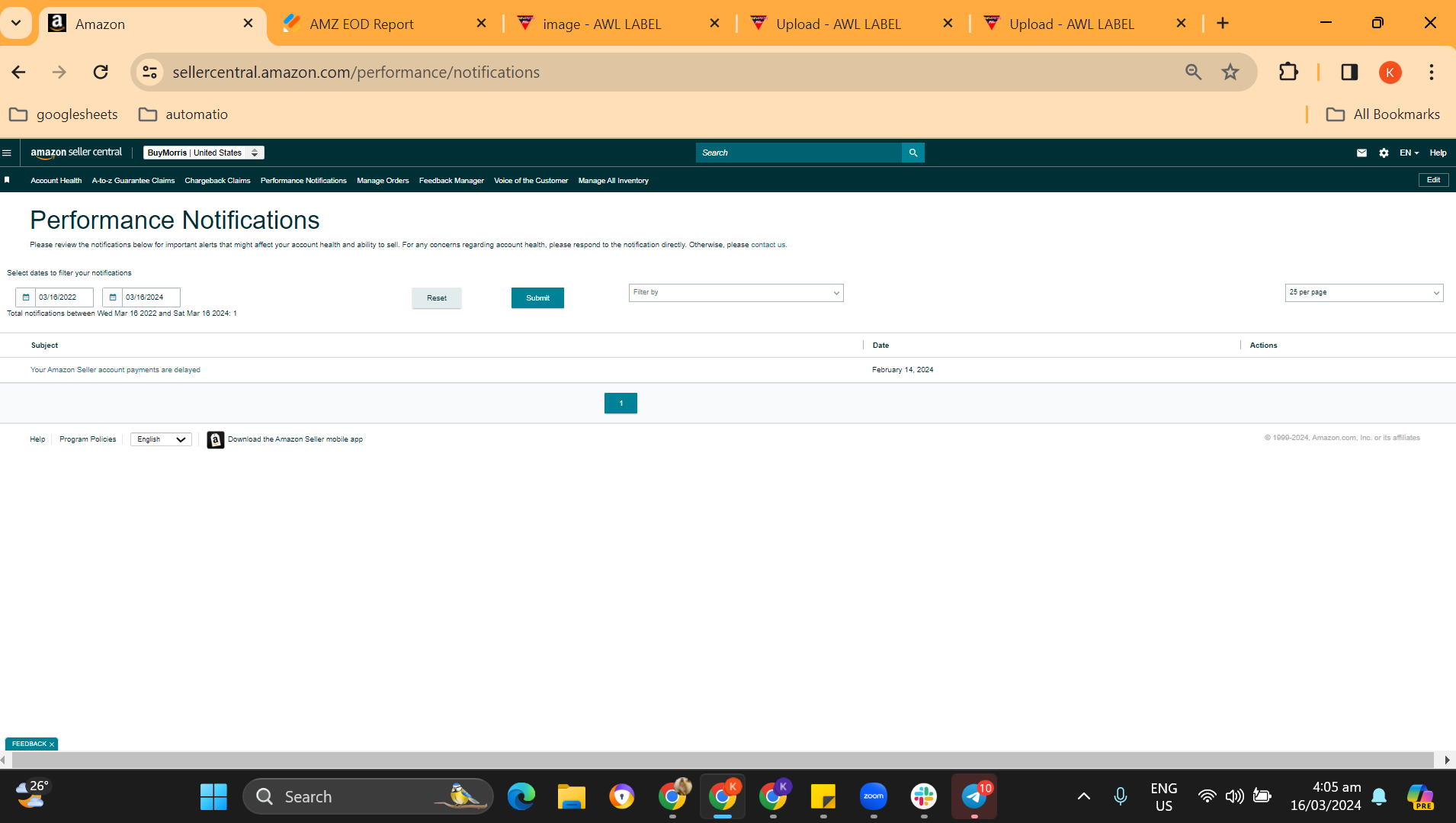Open Sticky Notes from the taskbar
The width and height of the screenshot is (1456, 823).
click(x=823, y=797)
